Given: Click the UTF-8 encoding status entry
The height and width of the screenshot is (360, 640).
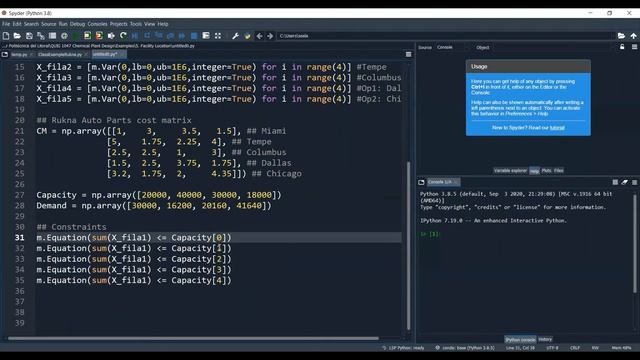Looking at the screenshot, I should pos(552,348).
